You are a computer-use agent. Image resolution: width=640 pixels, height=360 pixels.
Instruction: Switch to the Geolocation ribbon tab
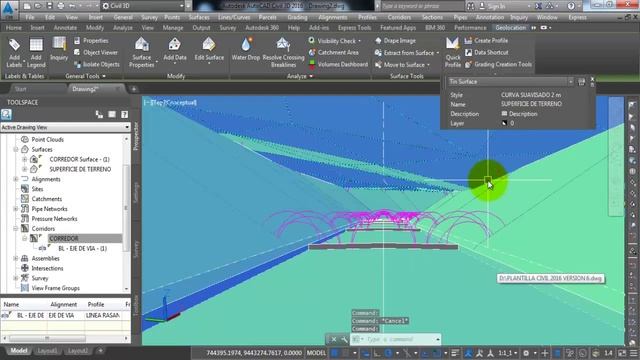pyautogui.click(x=511, y=28)
